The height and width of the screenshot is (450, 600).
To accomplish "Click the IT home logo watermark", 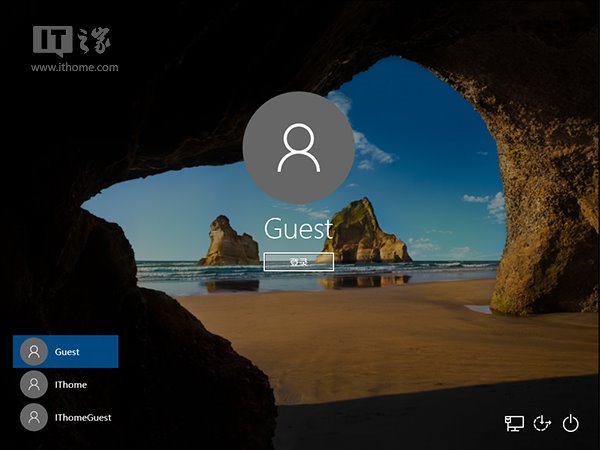I will 72,40.
